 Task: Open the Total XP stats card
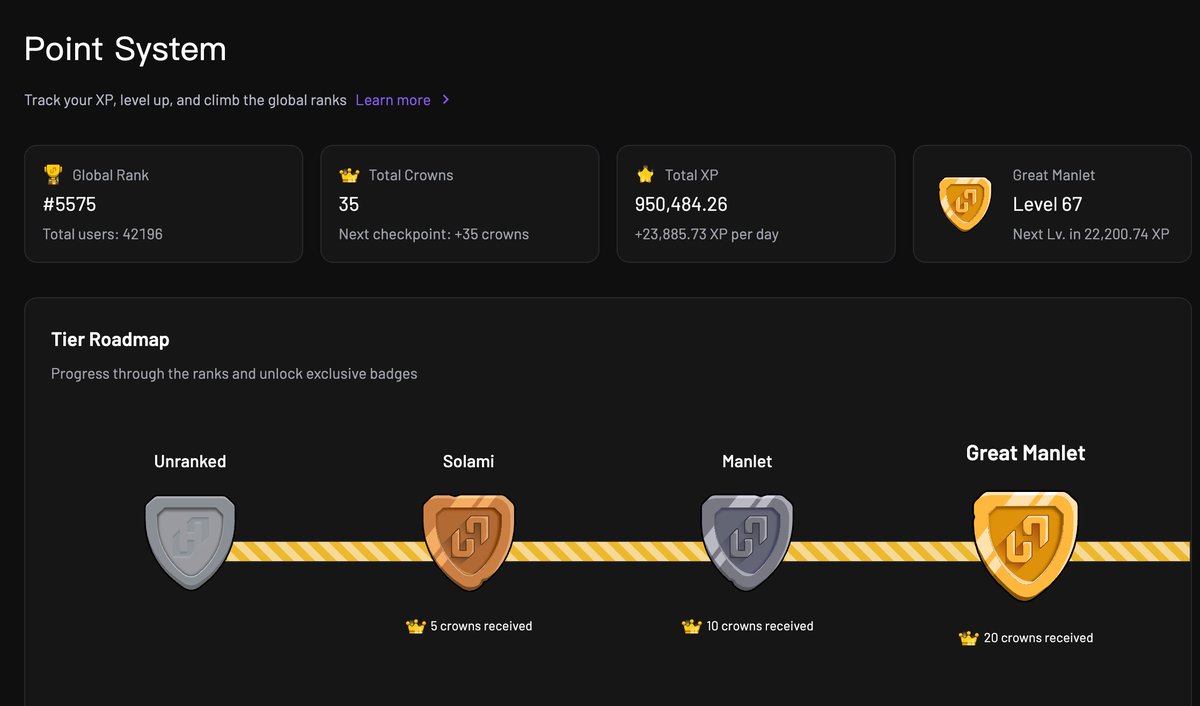tap(755, 204)
